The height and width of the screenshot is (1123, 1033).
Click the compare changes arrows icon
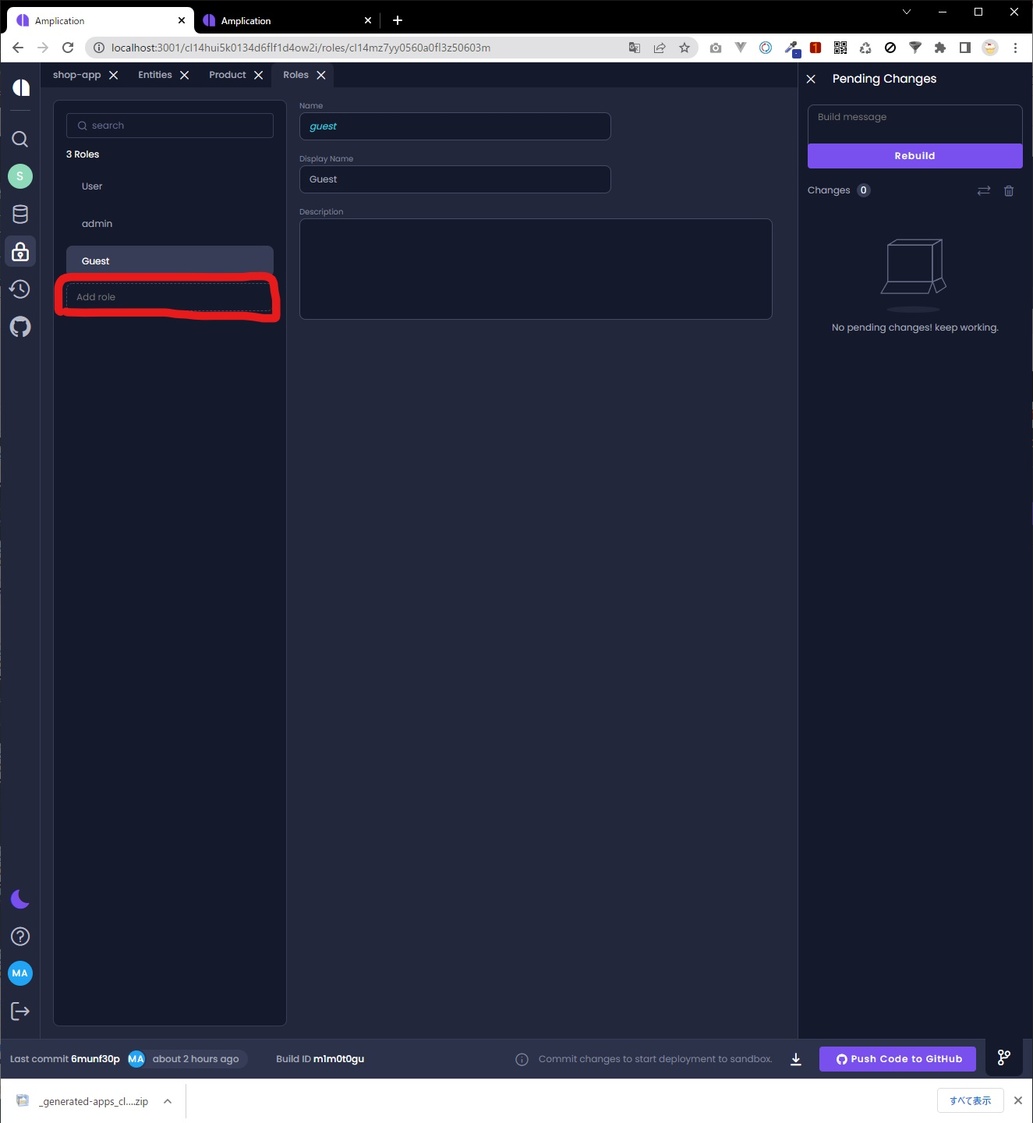coord(984,191)
